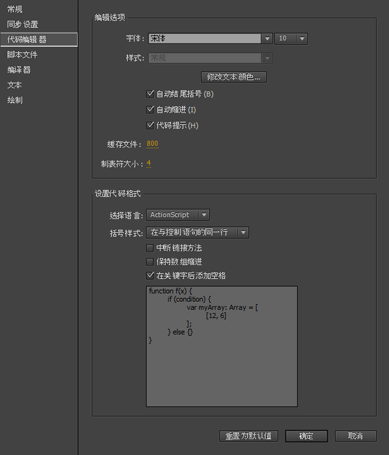The width and height of the screenshot is (389, 455).
Task: Click the 重置为默认值 button
Action: pyautogui.click(x=248, y=436)
